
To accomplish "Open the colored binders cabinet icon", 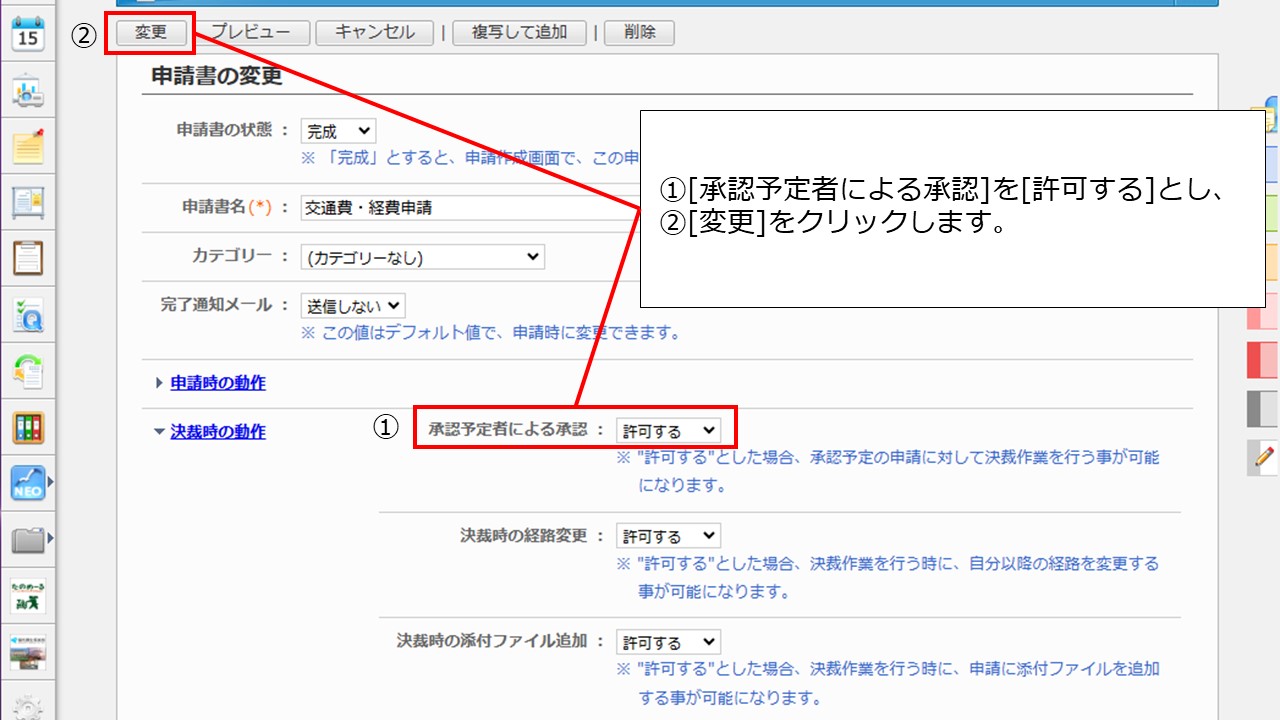I will click(28, 427).
